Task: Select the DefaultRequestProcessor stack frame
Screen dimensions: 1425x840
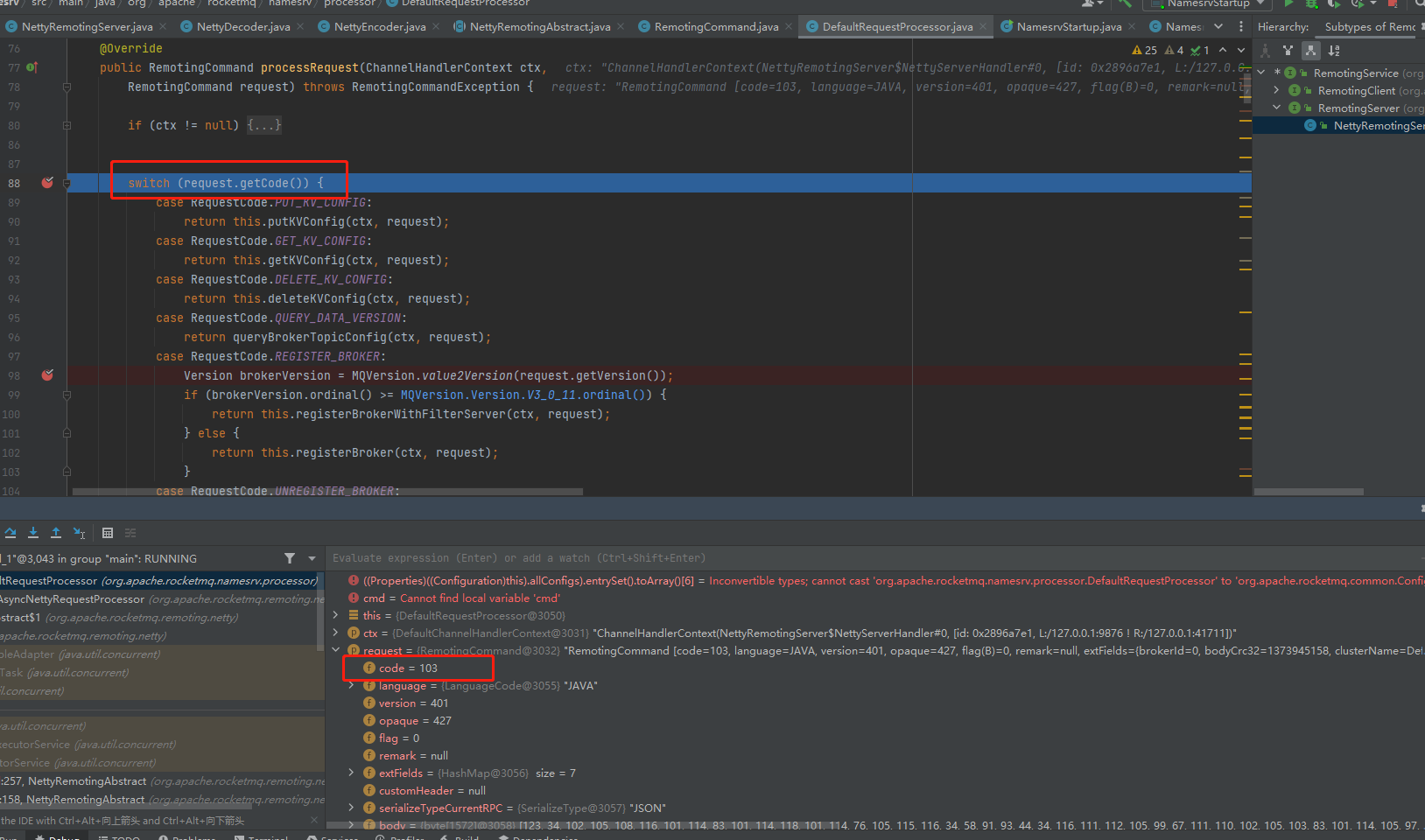Action: pos(160,580)
